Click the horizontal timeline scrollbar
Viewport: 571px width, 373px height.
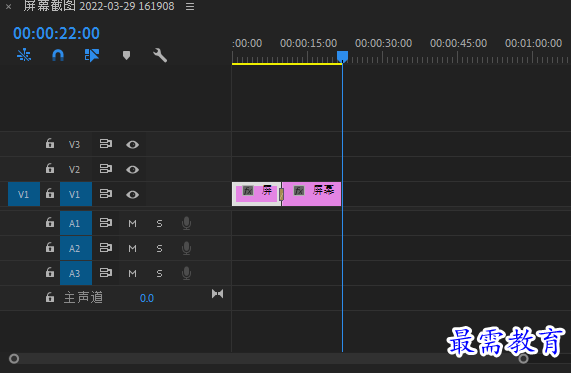(269, 359)
